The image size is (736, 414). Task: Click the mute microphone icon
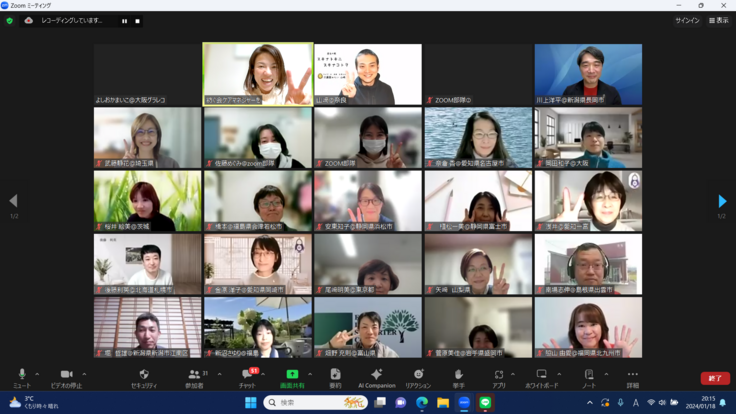click(x=22, y=375)
